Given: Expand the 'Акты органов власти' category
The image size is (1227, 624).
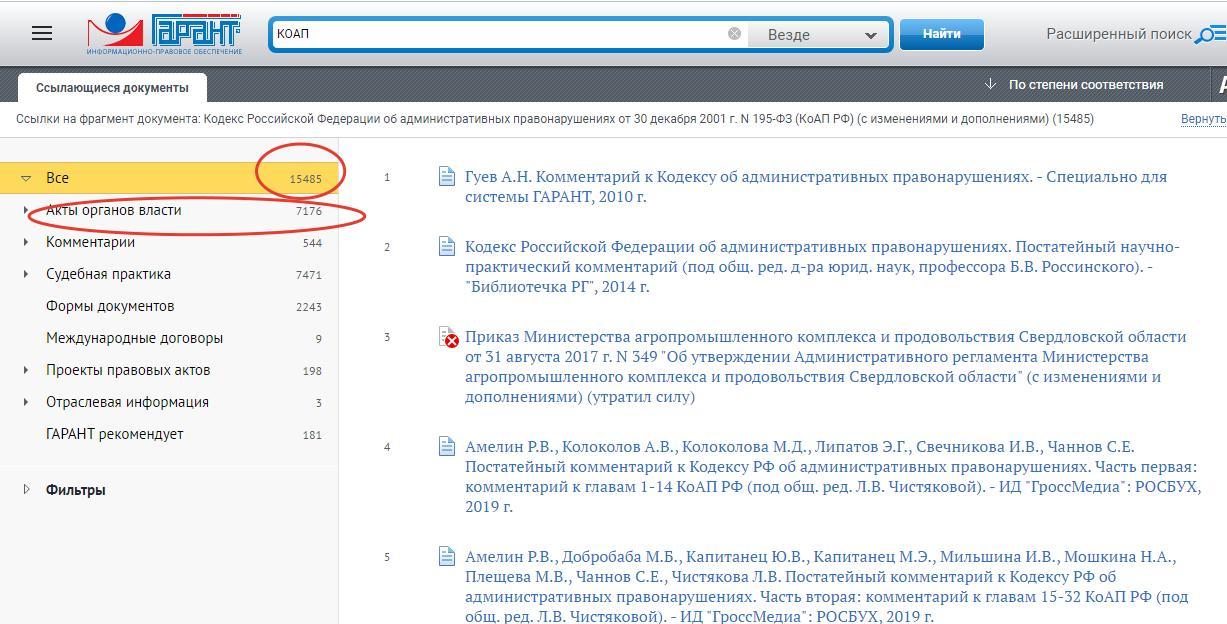Looking at the screenshot, I should click(x=26, y=211).
